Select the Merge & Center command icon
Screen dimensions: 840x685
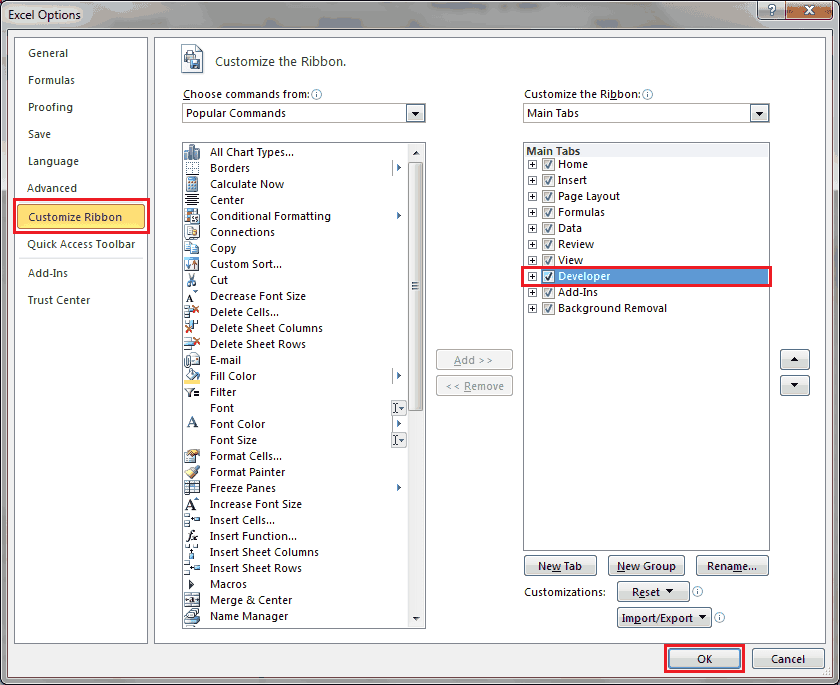click(x=194, y=600)
